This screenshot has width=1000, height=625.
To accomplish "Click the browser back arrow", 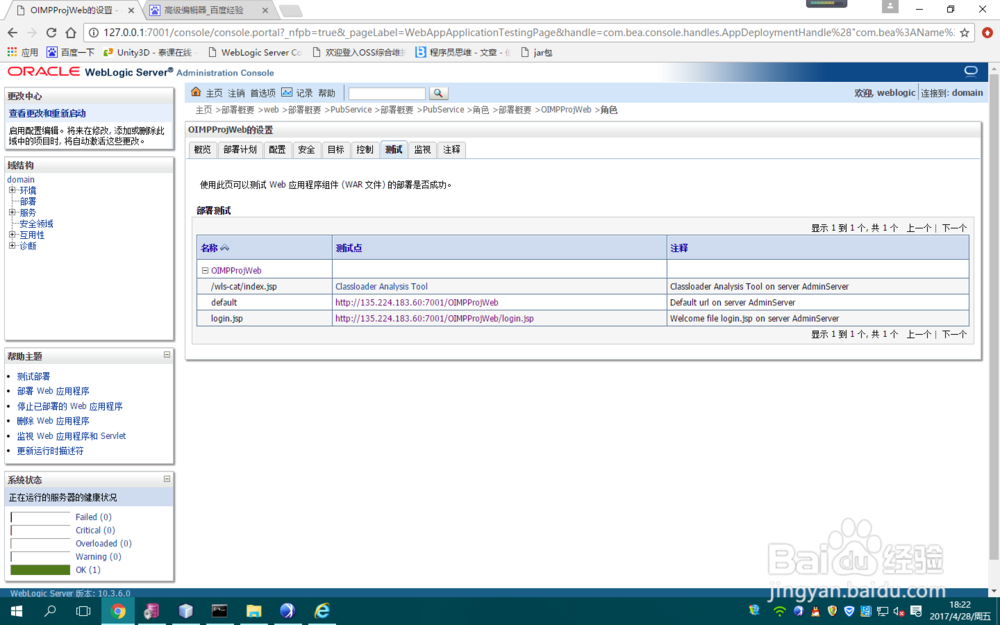I will [x=13, y=33].
